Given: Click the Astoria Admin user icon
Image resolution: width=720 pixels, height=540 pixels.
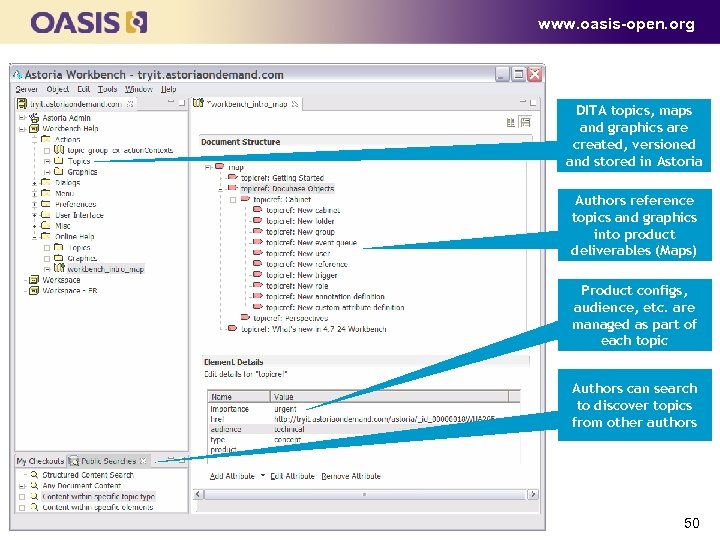Looking at the screenshot, I should click(x=34, y=118).
